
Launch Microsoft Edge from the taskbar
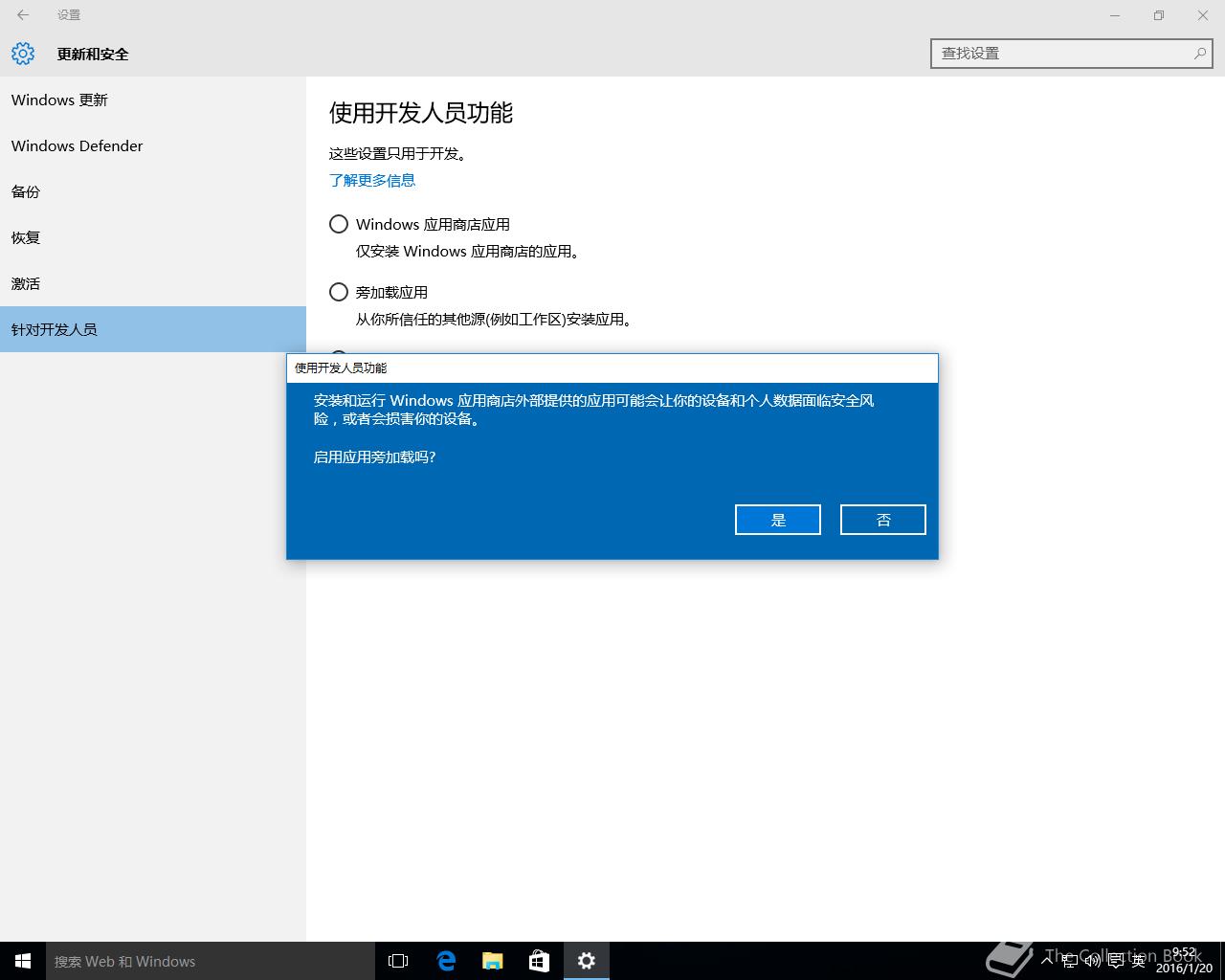tap(446, 961)
